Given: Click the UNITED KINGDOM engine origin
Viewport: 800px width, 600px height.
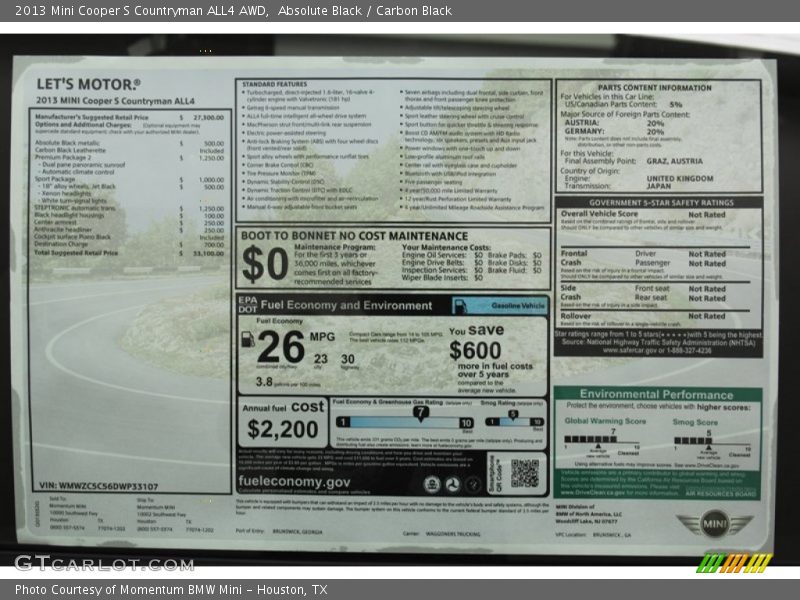Looking at the screenshot, I should point(680,179).
